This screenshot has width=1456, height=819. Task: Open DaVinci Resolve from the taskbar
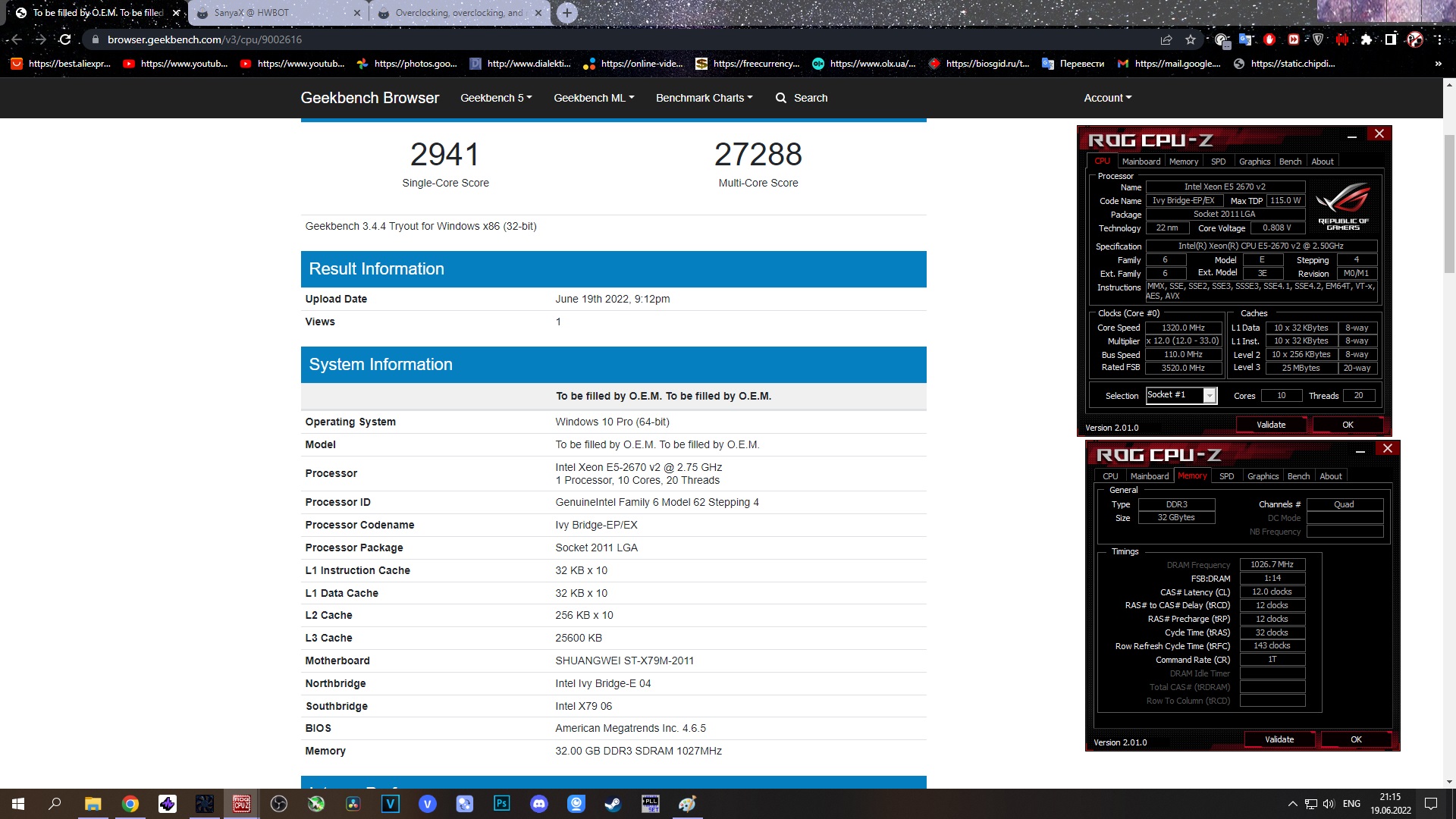coord(353,804)
